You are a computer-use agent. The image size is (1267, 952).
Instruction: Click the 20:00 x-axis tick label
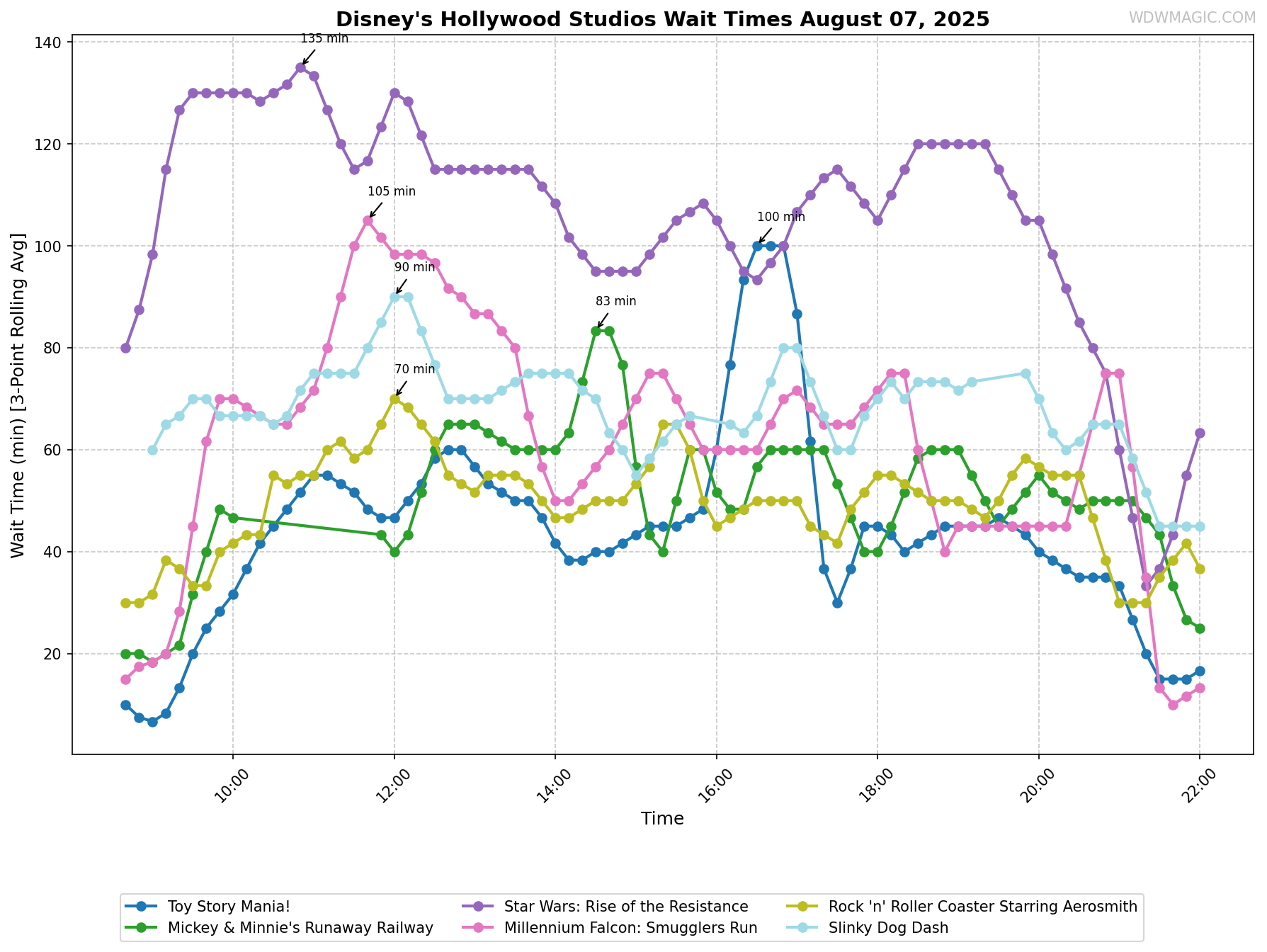[1037, 786]
